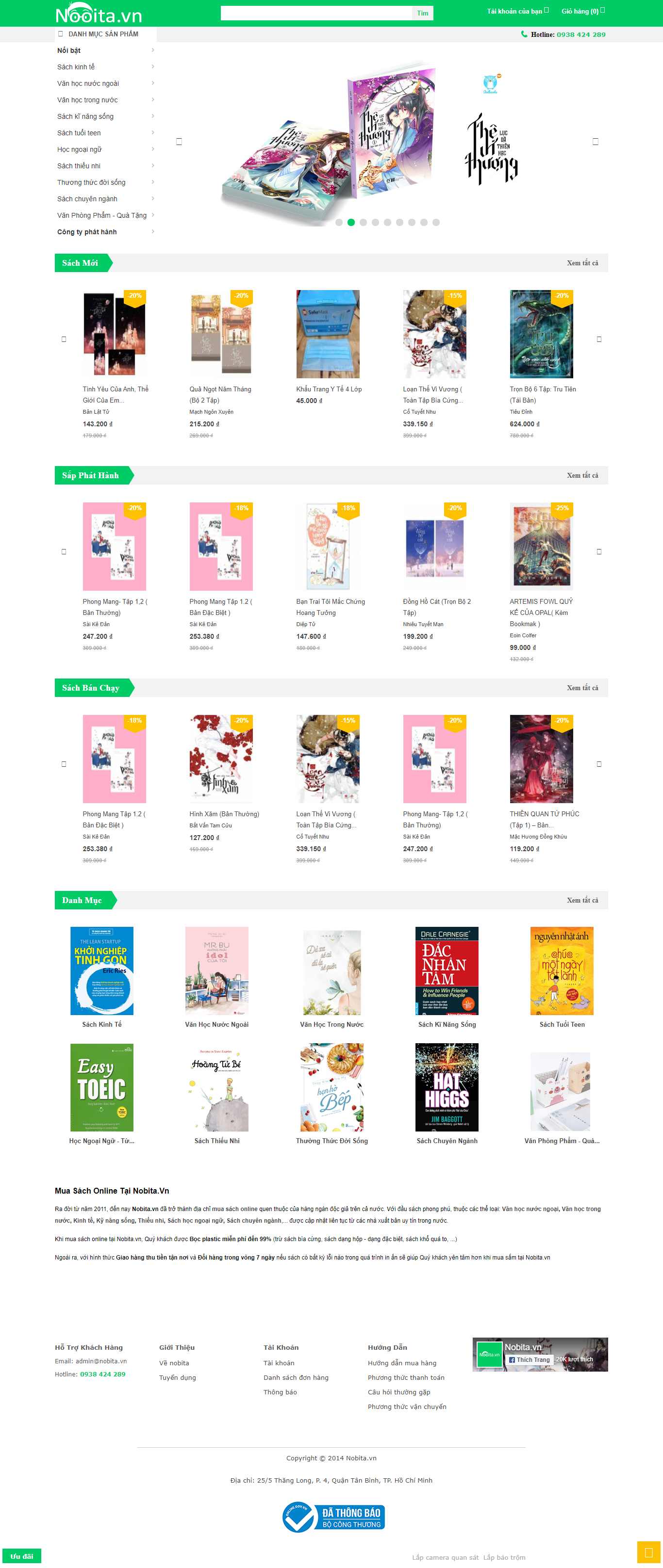Click the banner slider previous arrow
663x1568 pixels.
[179, 141]
